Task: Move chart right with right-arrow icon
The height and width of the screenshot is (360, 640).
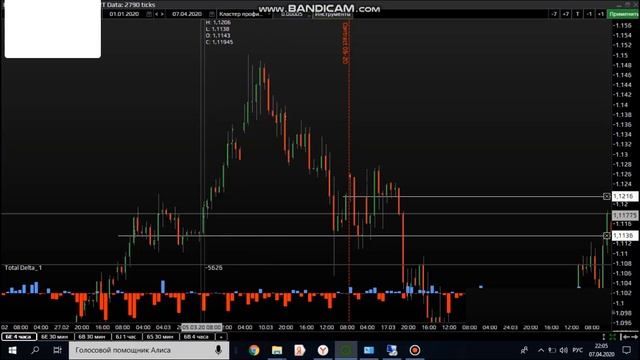Action: (x=634, y=337)
